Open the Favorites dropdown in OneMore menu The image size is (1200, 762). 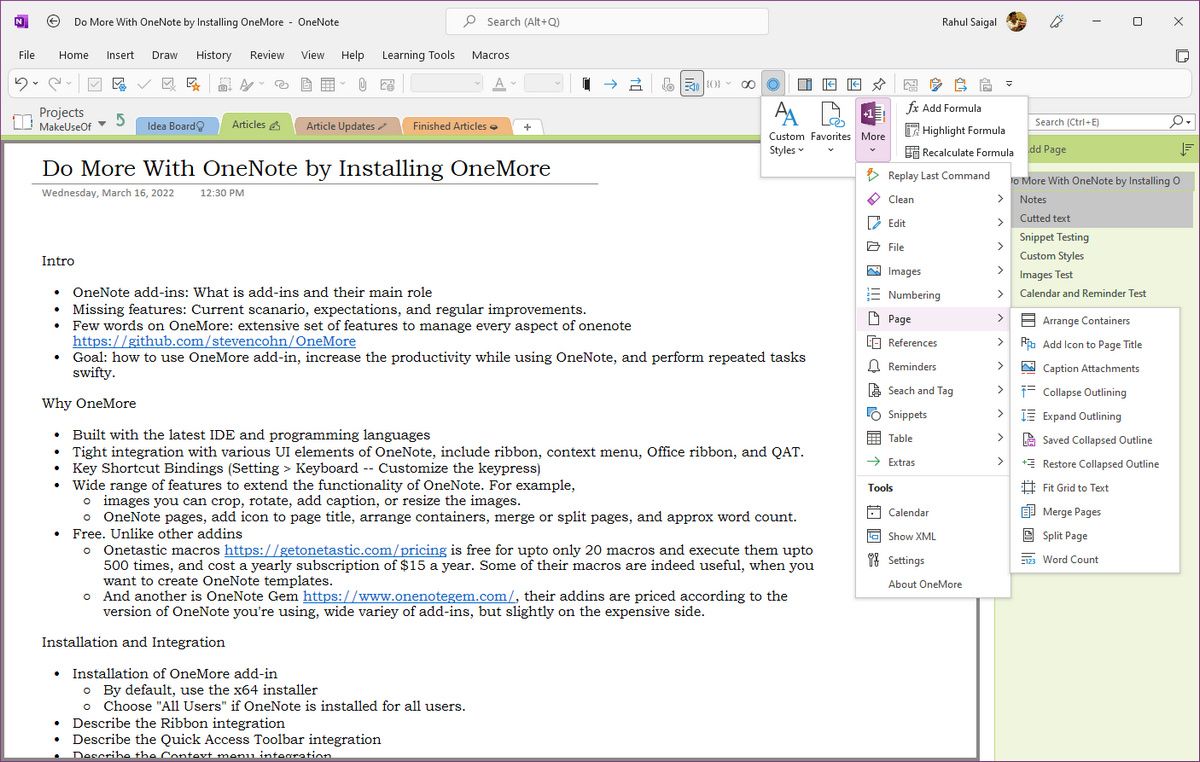point(830,129)
